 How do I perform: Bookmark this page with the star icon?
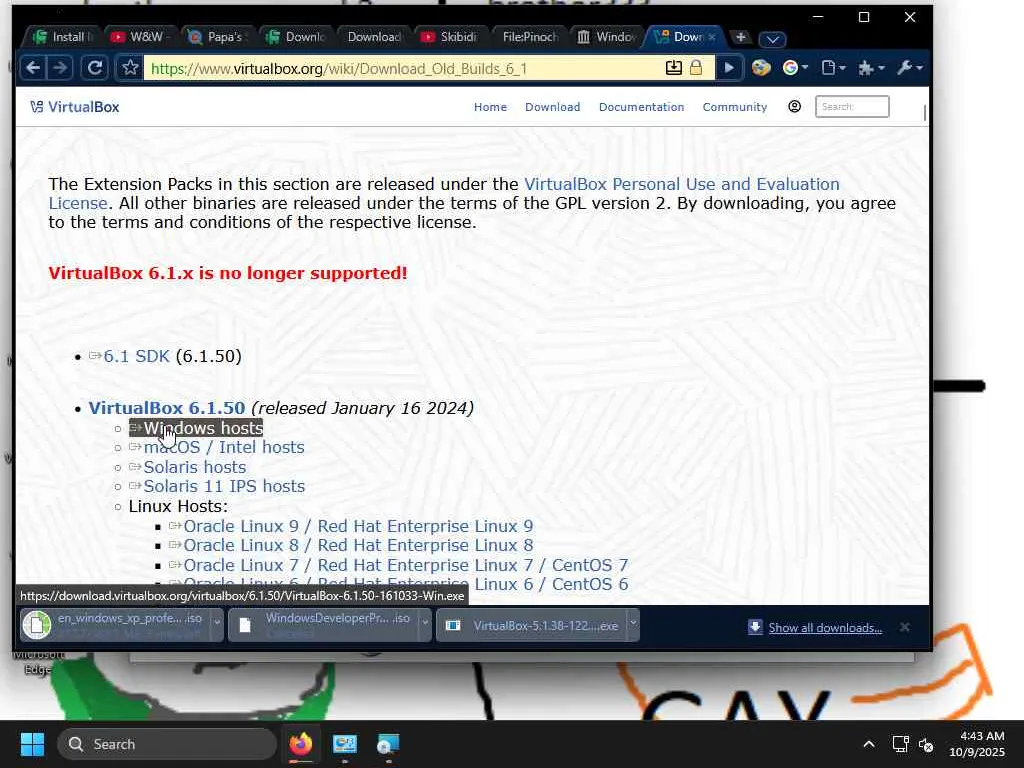(x=130, y=67)
